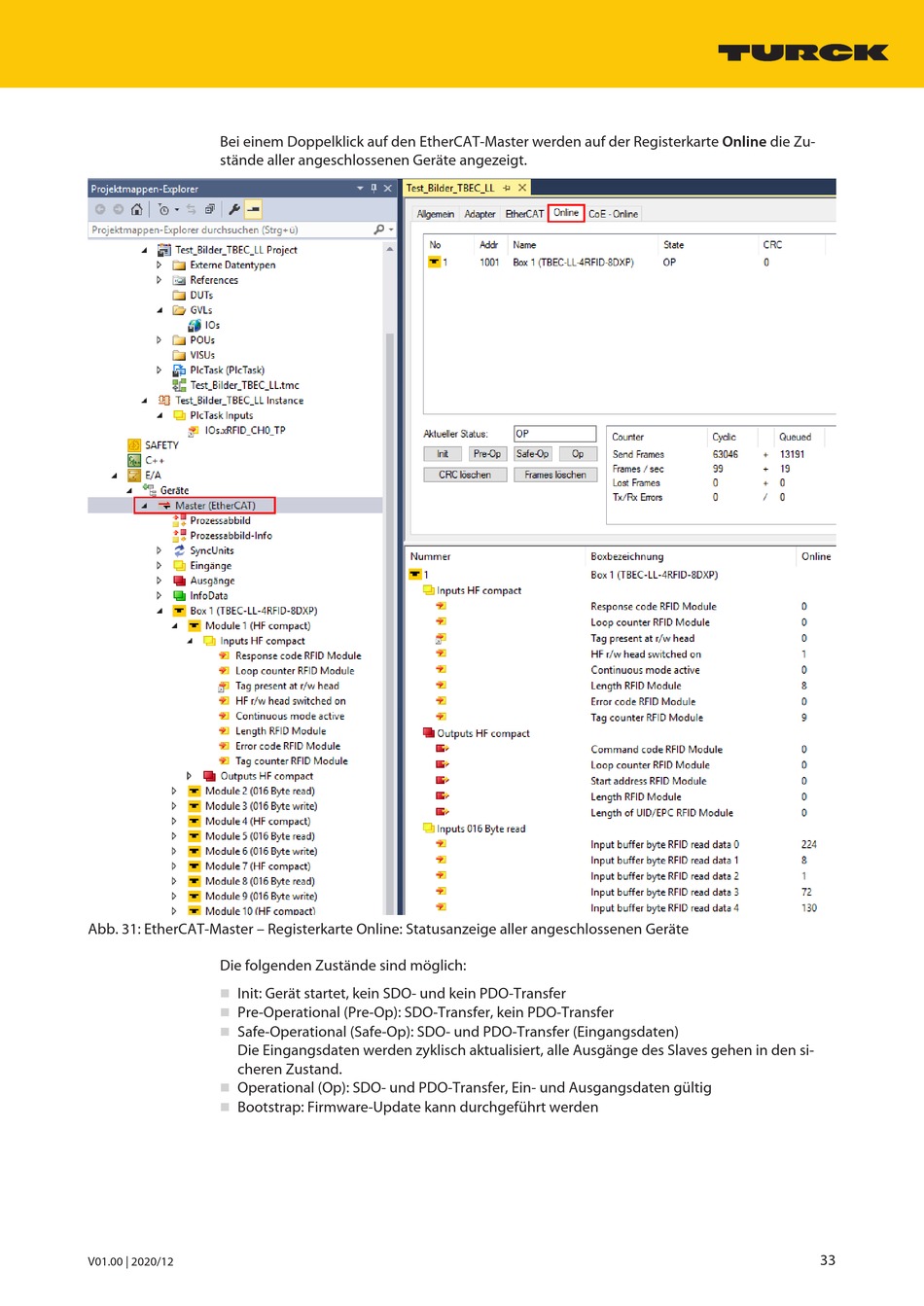Click Command code RFID Module in variable list
The height and width of the screenshot is (1306, 924).
[657, 749]
